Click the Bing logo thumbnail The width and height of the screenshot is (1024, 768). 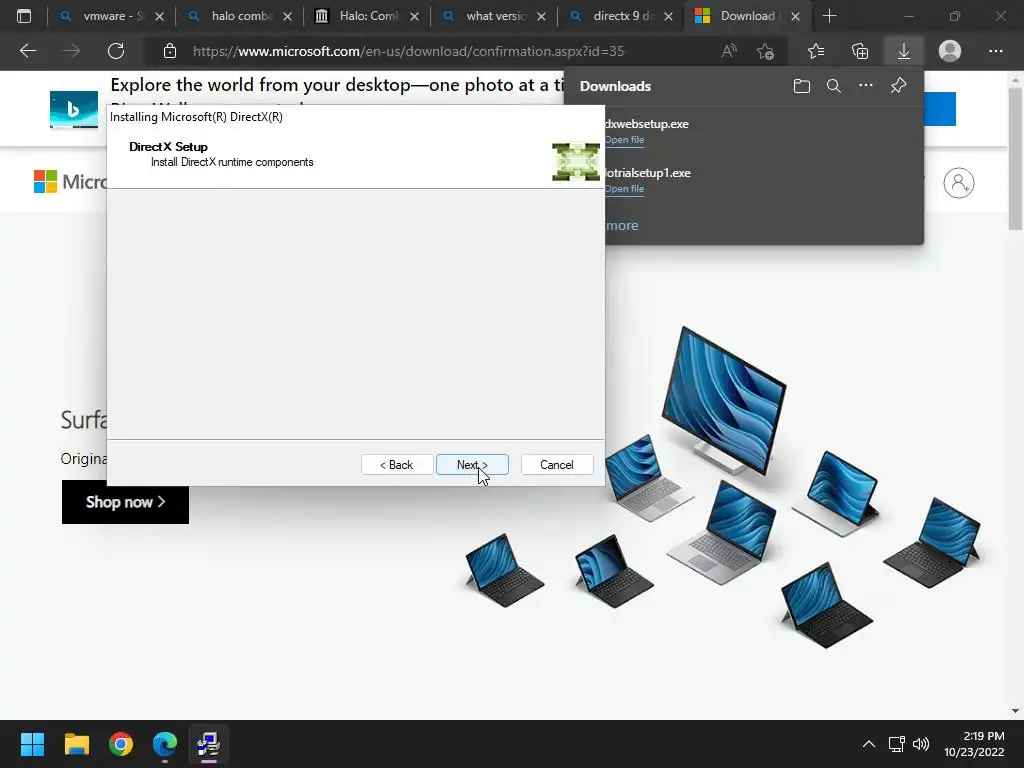click(74, 109)
